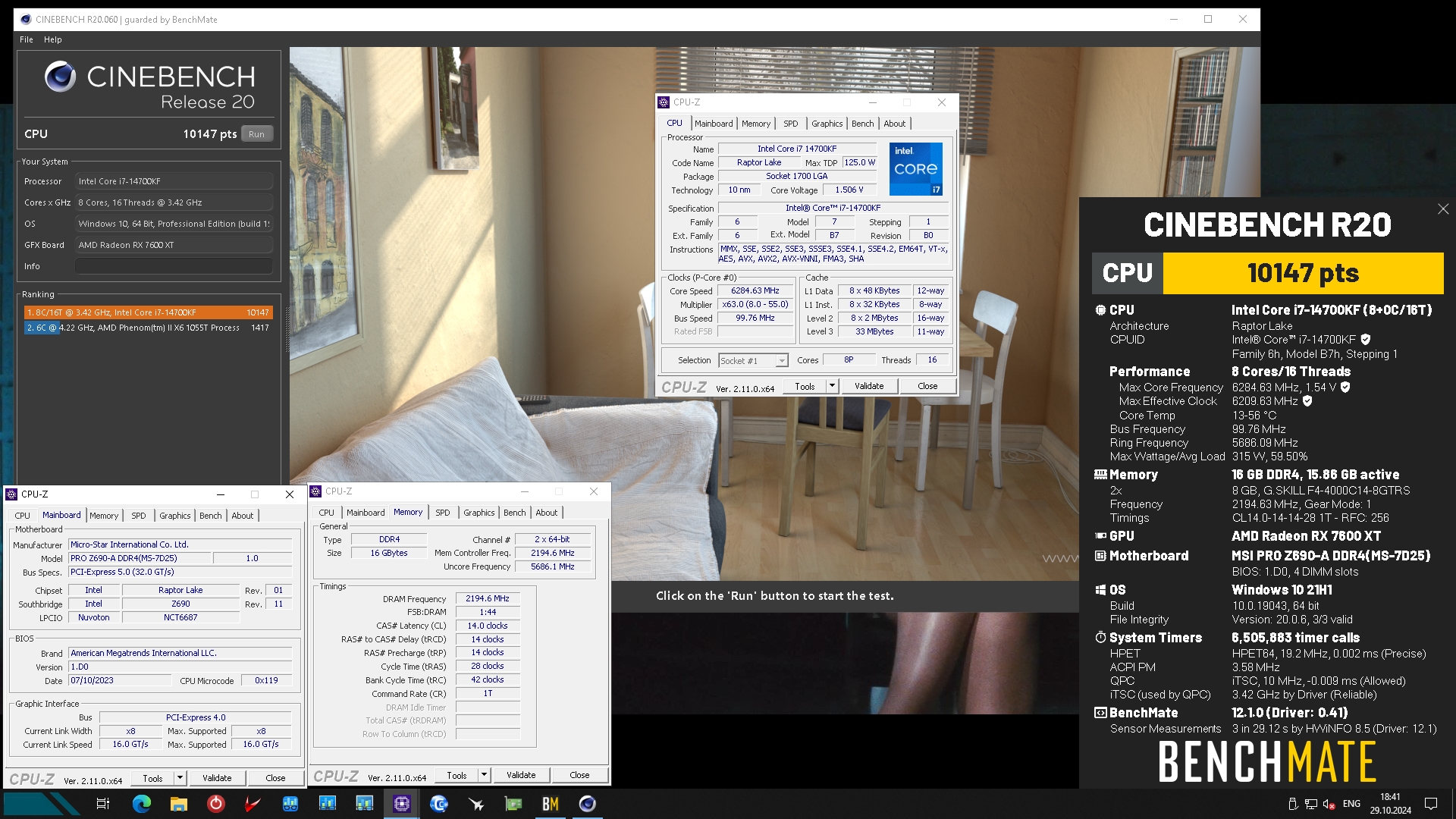
Task: Switch to BenchMate via BM taskbar icon
Action: 551,804
